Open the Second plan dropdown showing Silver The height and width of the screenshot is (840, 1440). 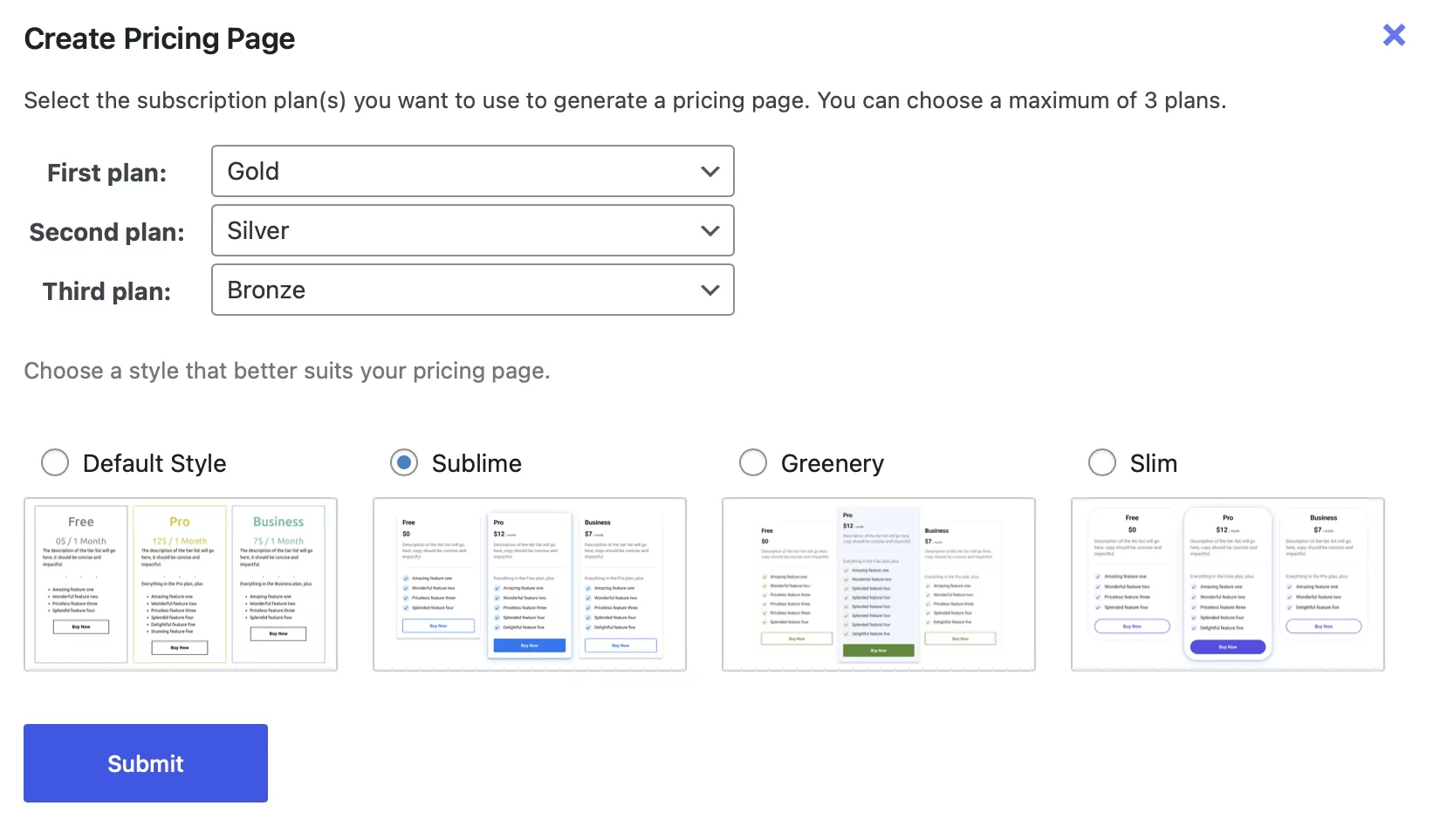[x=473, y=230]
